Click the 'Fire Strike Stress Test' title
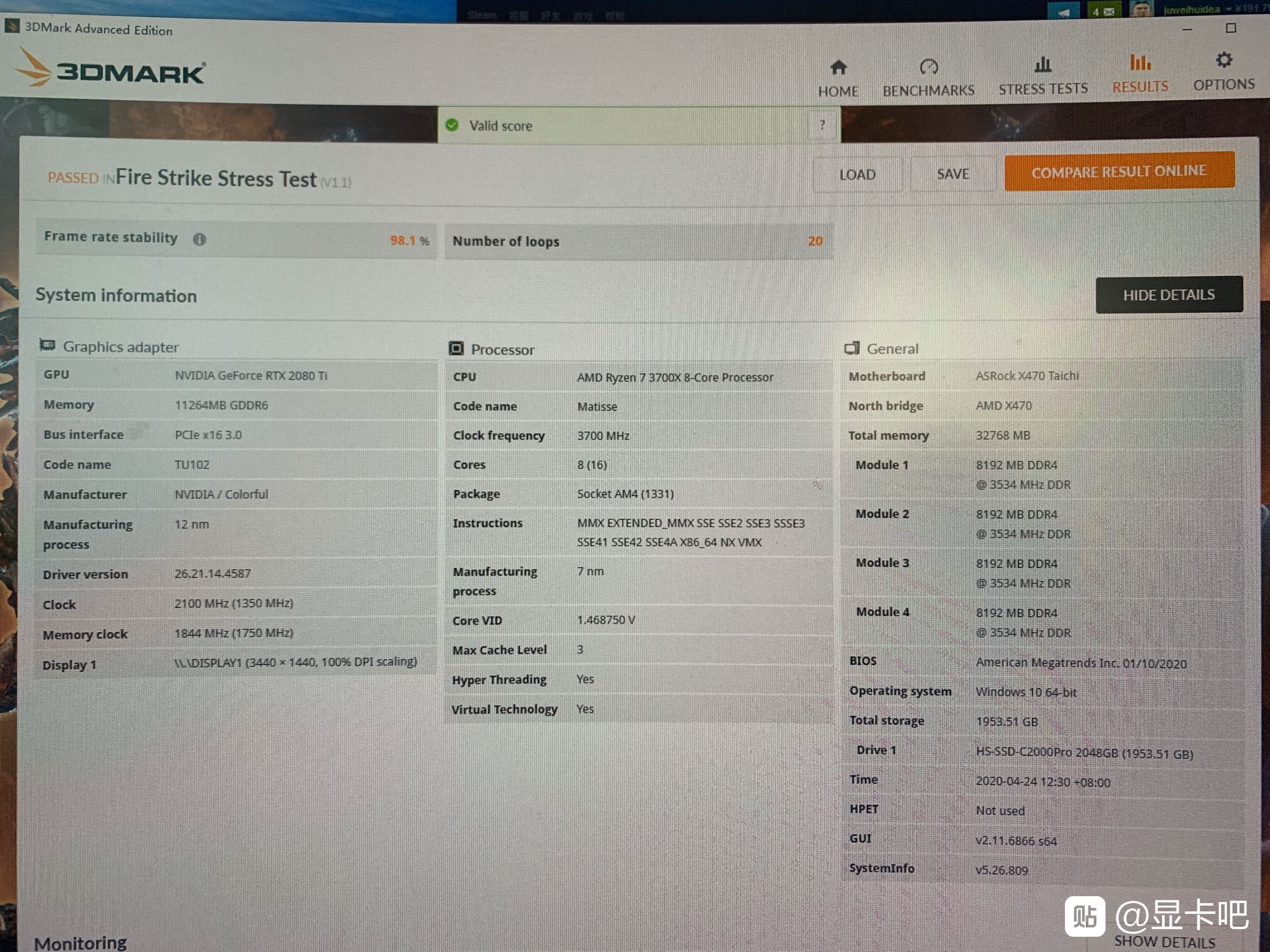The image size is (1270, 952). click(x=216, y=178)
